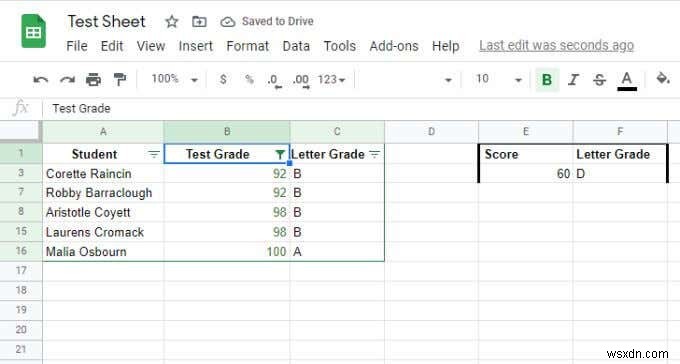This screenshot has height=364, width=680.
Task: Click the formula bar containing Test Grade
Action: 360,108
